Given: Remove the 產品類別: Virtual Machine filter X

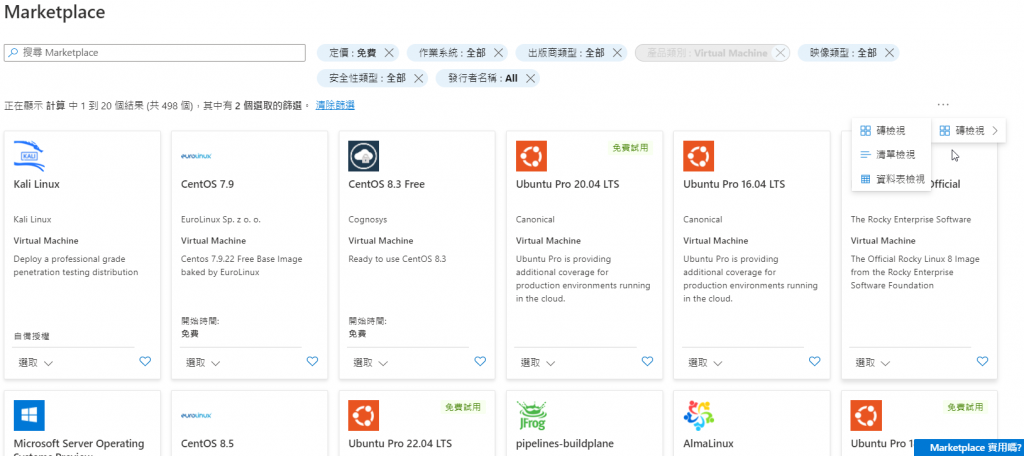Looking at the screenshot, I should (x=780, y=53).
